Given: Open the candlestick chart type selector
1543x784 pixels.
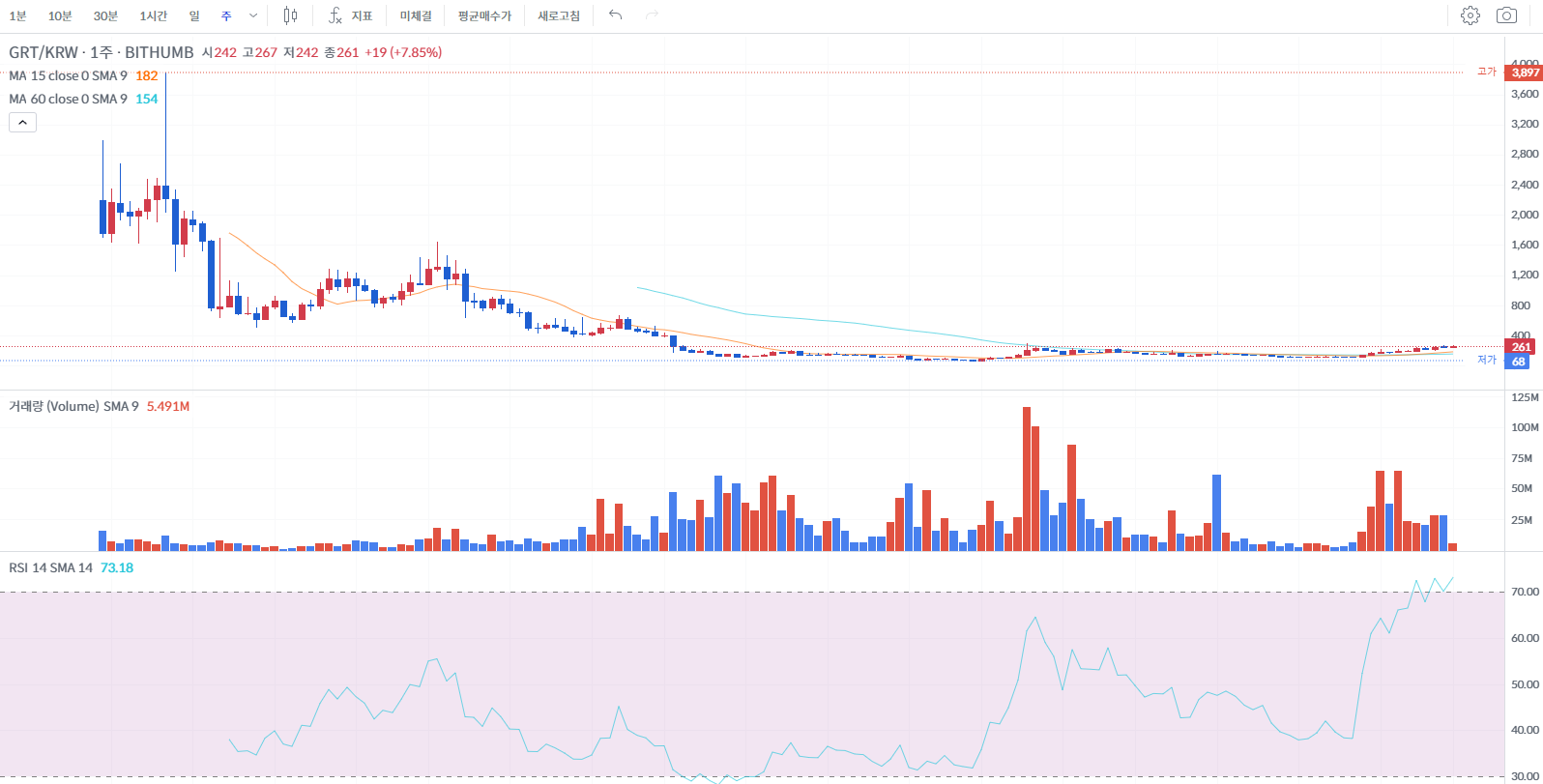Looking at the screenshot, I should click(x=290, y=15).
